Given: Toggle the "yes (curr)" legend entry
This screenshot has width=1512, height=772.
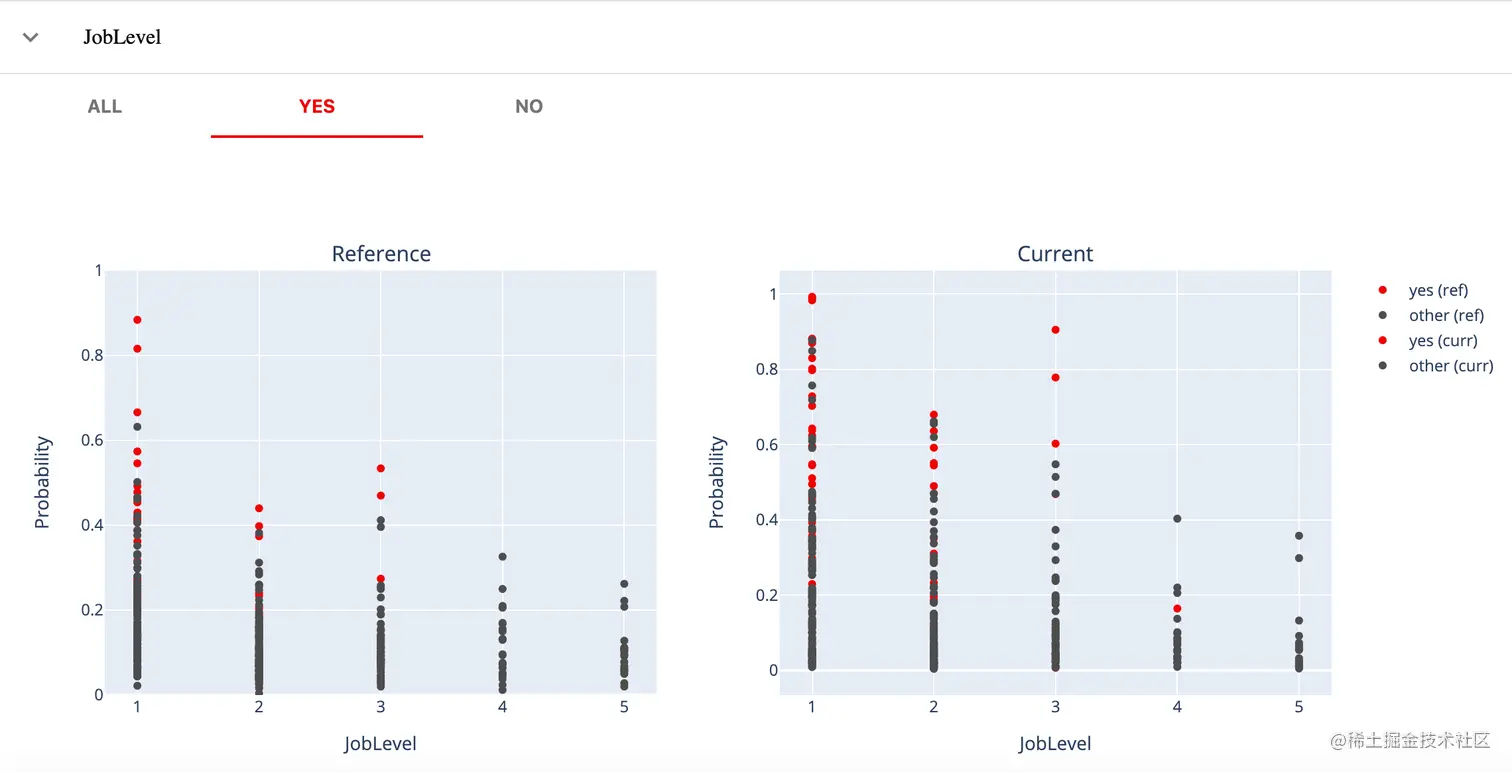Looking at the screenshot, I should tap(1442, 341).
